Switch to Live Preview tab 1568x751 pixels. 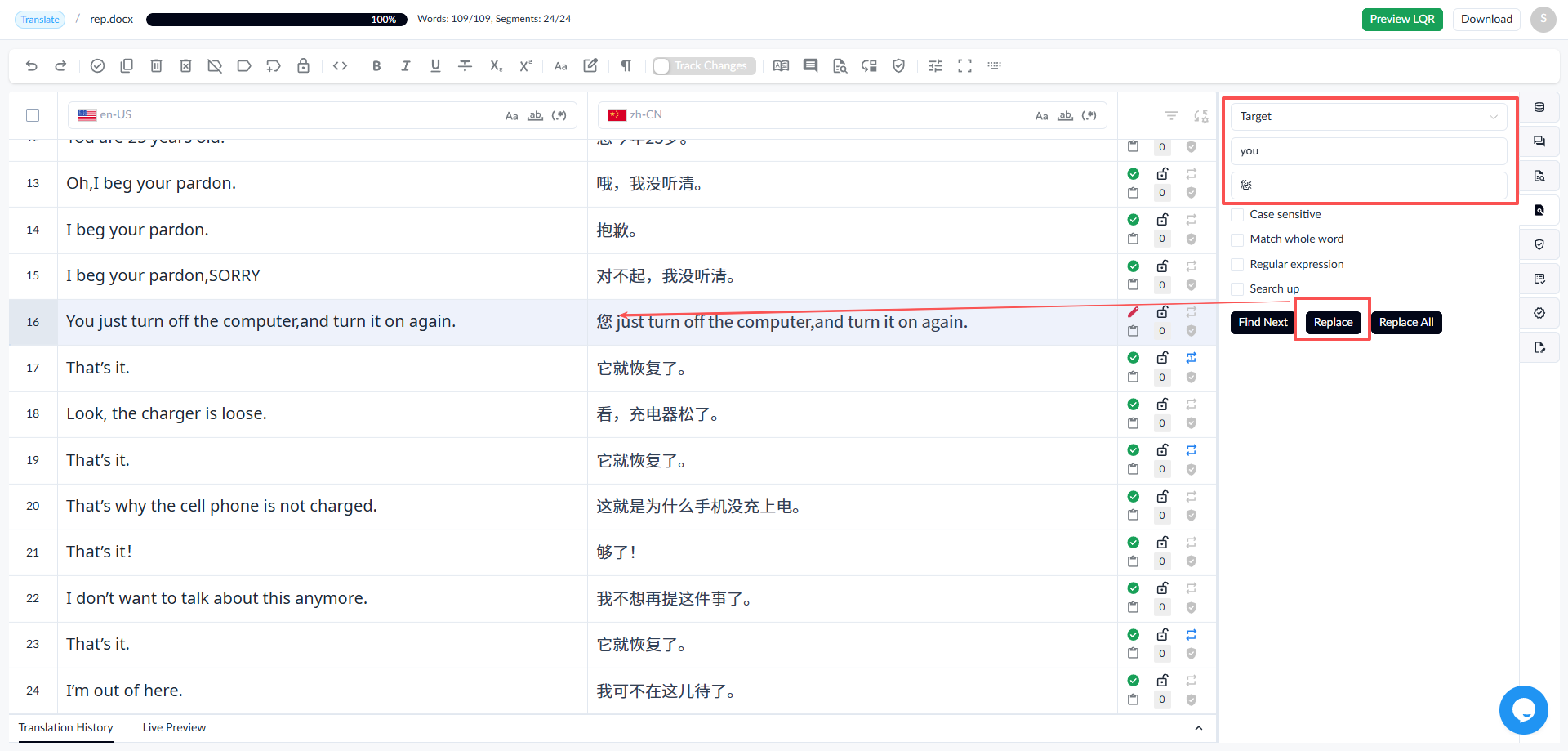point(174,728)
